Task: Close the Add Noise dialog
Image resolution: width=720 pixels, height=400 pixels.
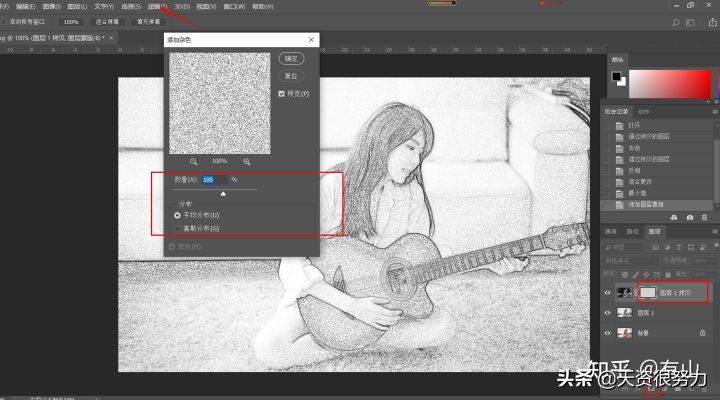Action: [x=312, y=41]
